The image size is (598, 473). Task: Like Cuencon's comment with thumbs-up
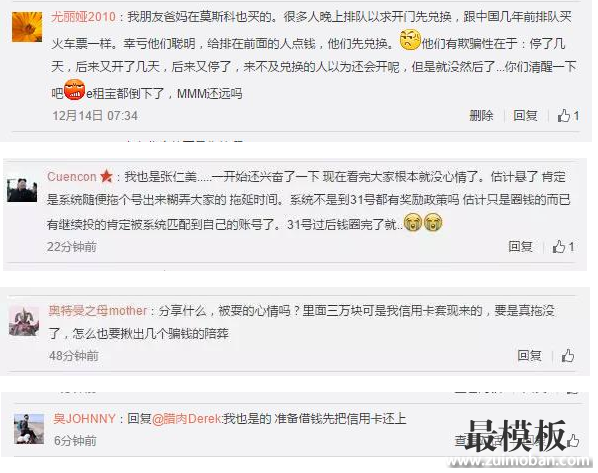tap(563, 247)
